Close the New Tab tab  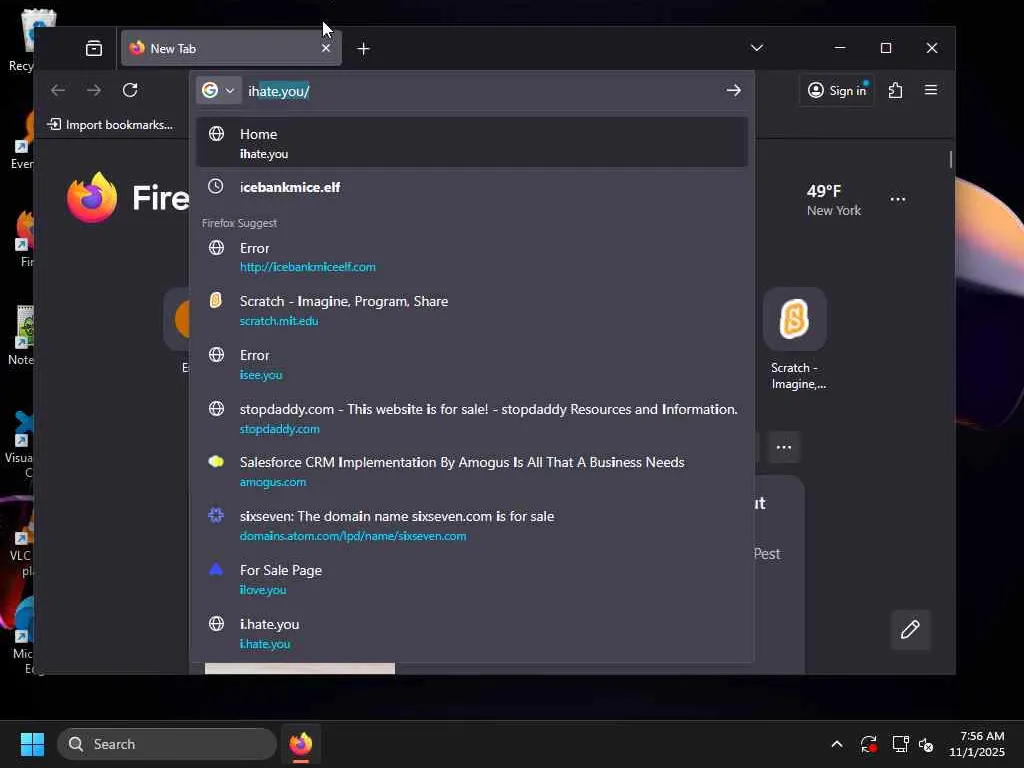coord(326,48)
